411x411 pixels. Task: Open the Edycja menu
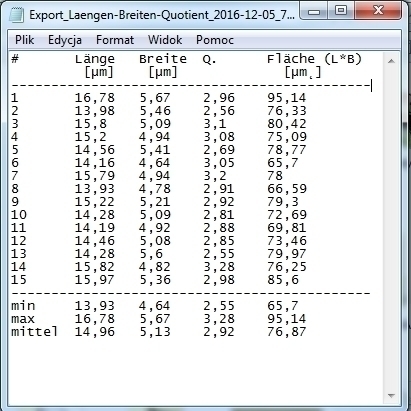click(x=65, y=40)
